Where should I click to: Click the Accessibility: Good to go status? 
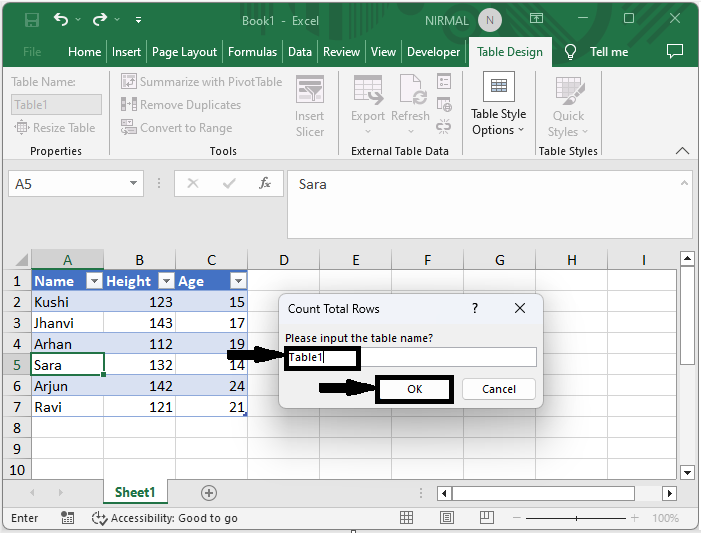pos(165,518)
